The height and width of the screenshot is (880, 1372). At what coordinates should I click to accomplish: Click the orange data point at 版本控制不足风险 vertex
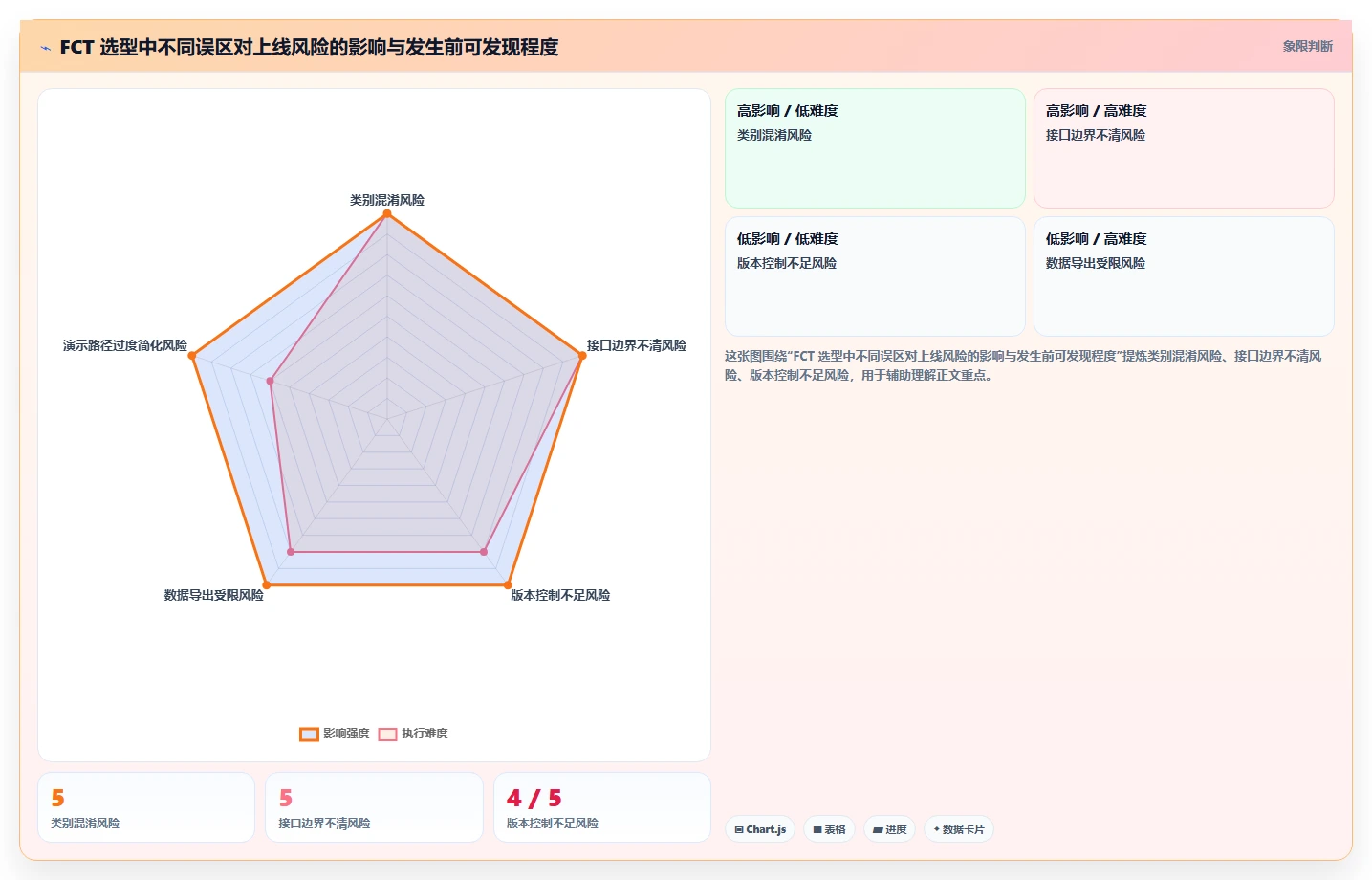pyautogui.click(x=508, y=584)
